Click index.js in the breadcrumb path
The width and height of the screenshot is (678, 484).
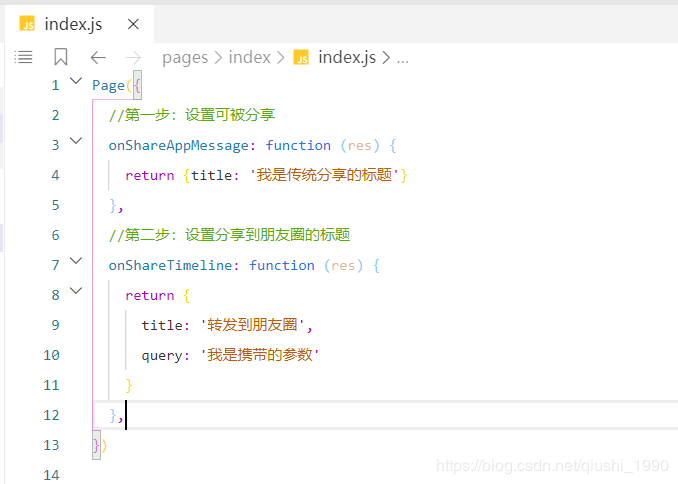(x=346, y=58)
